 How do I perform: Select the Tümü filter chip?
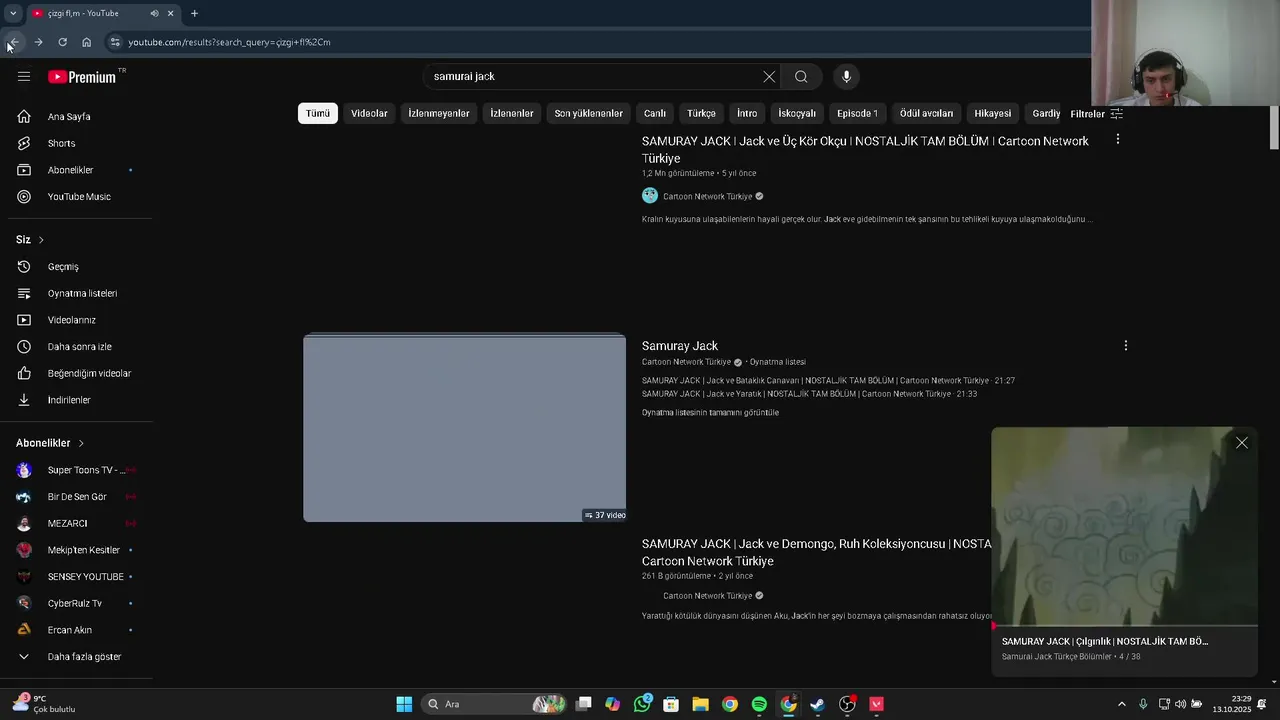pos(318,113)
